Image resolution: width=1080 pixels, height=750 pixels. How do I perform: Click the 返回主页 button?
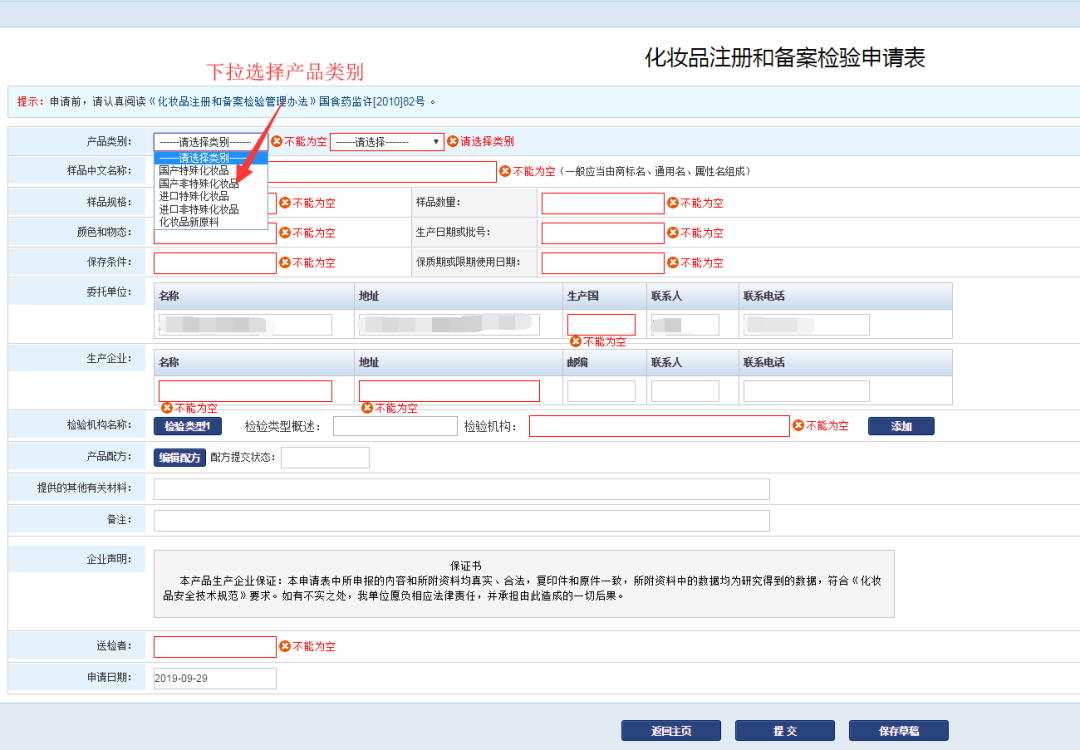[670, 731]
